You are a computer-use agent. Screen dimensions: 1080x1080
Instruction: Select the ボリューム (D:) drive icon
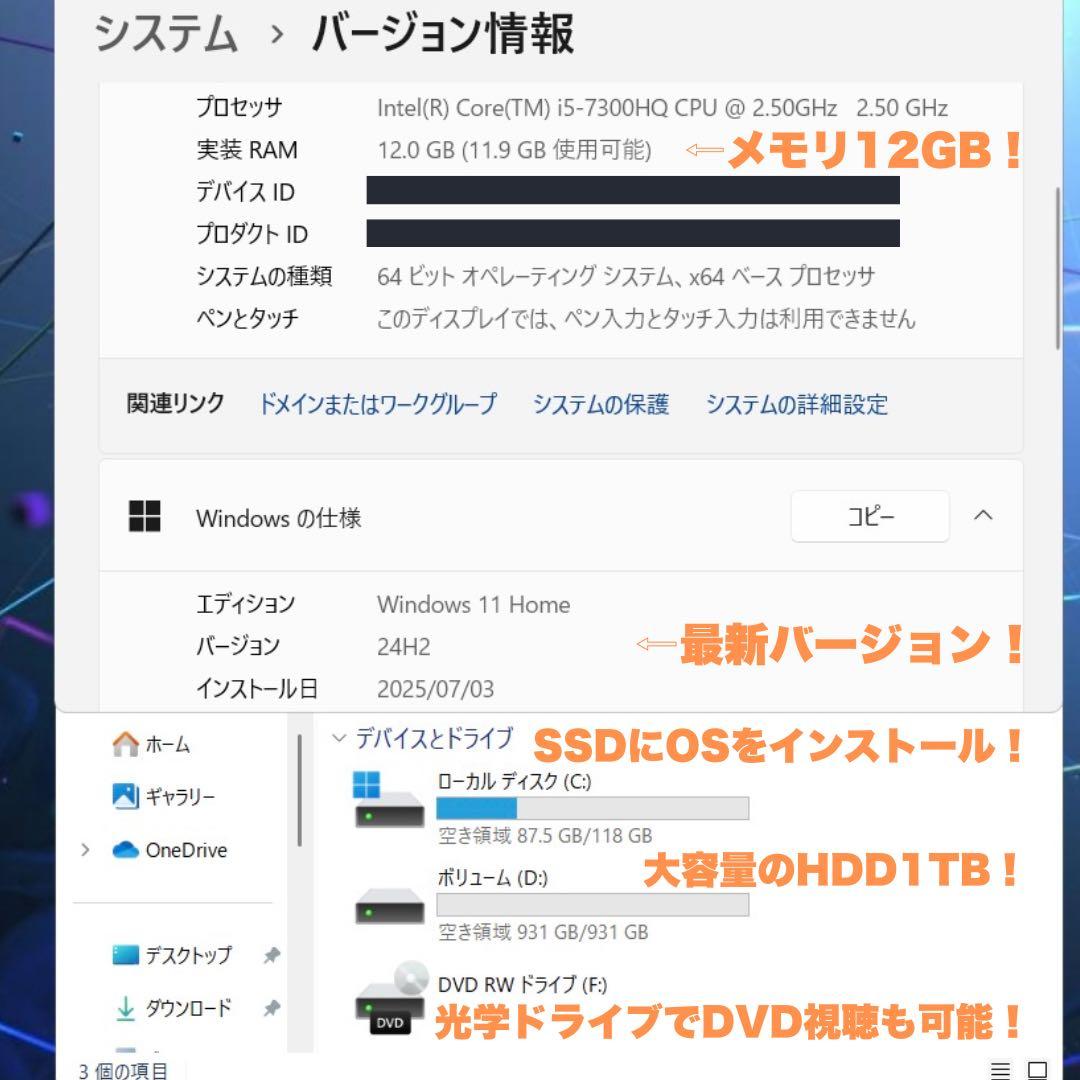(389, 904)
